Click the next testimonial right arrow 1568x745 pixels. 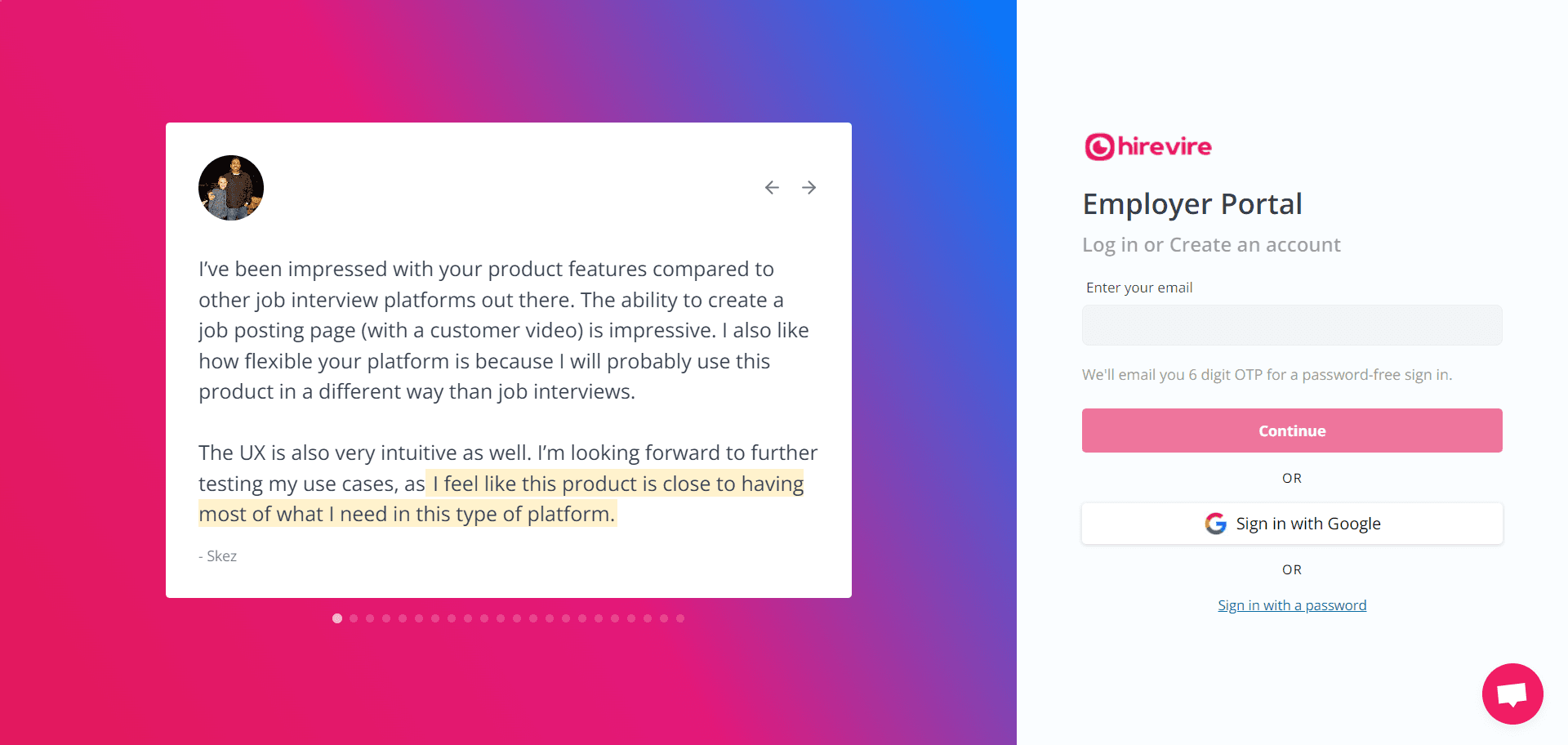pyautogui.click(x=808, y=188)
